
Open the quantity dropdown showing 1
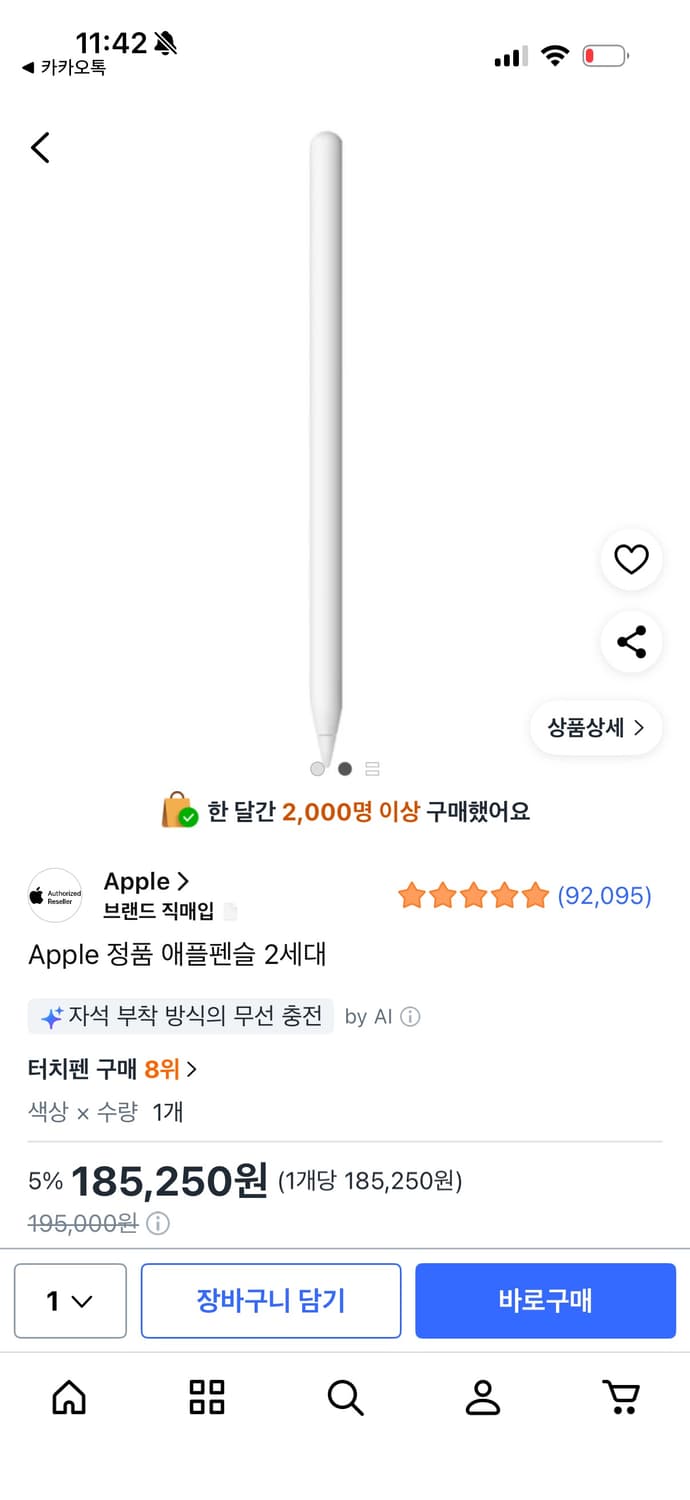[x=69, y=1301]
